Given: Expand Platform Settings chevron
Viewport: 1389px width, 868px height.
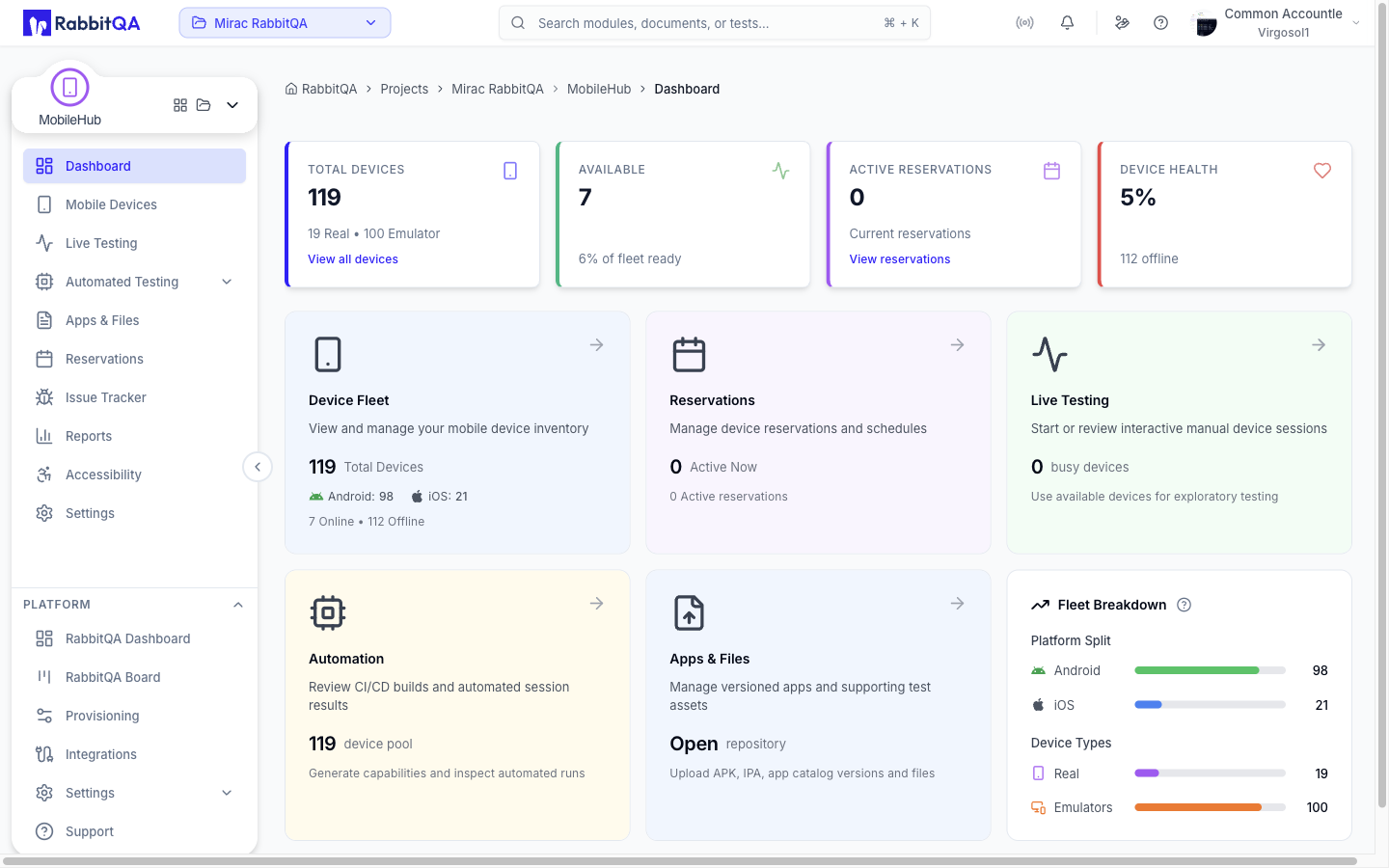Looking at the screenshot, I should [227, 793].
